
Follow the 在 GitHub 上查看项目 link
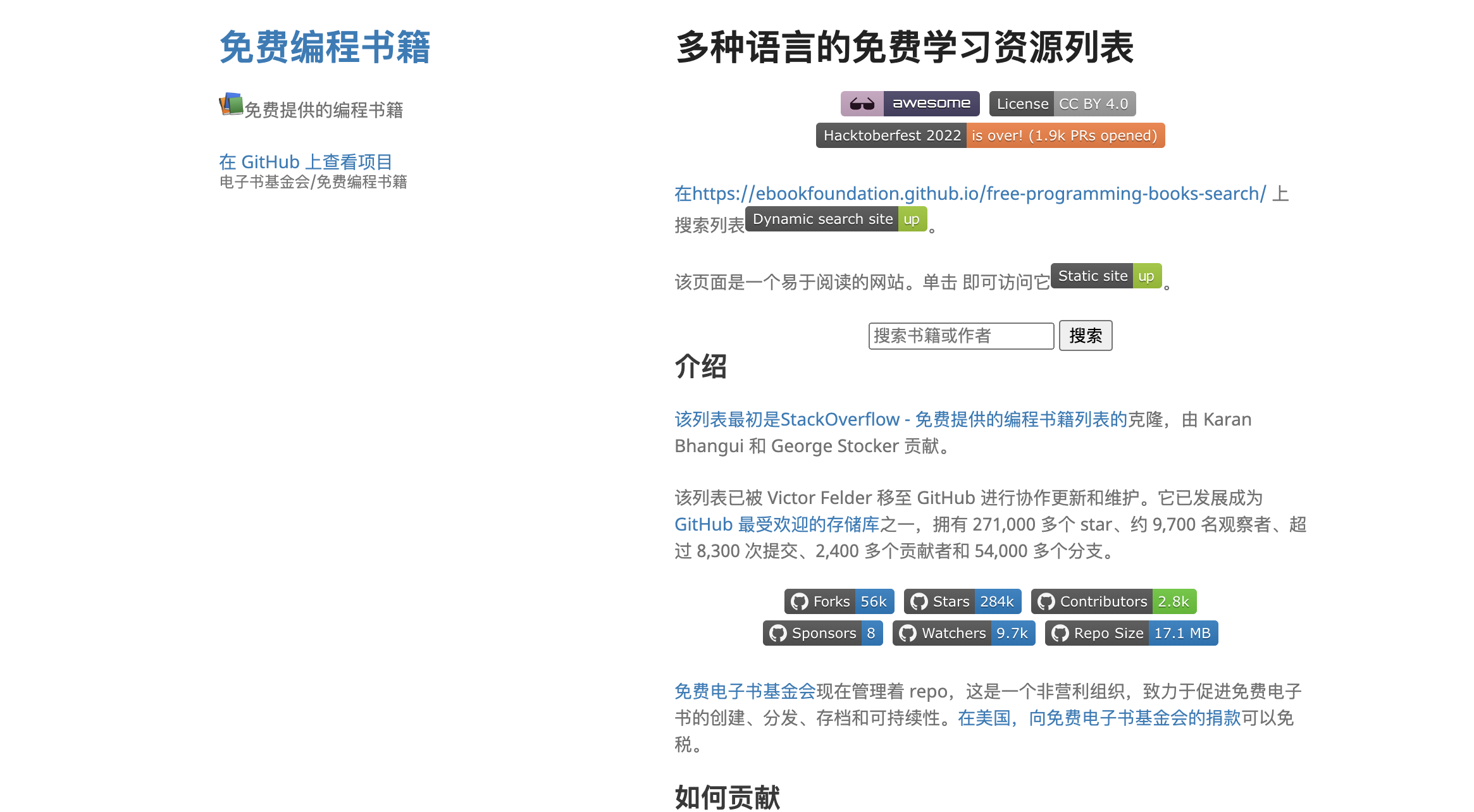306,162
